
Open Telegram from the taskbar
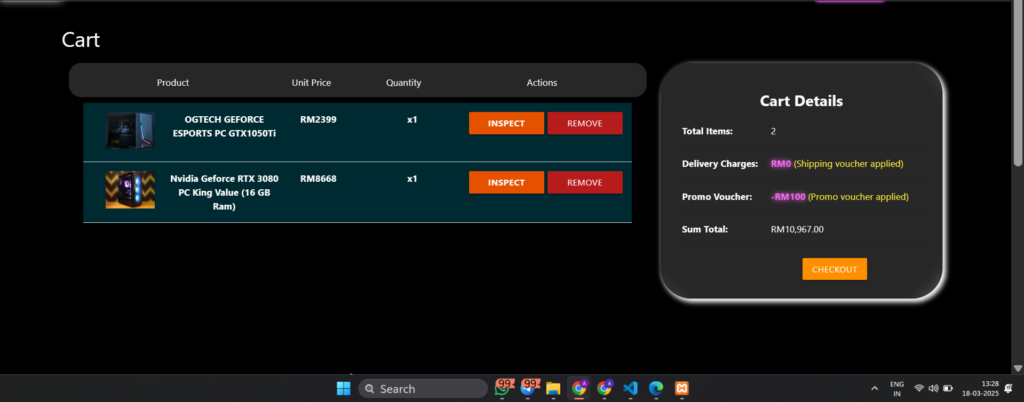click(x=528, y=388)
